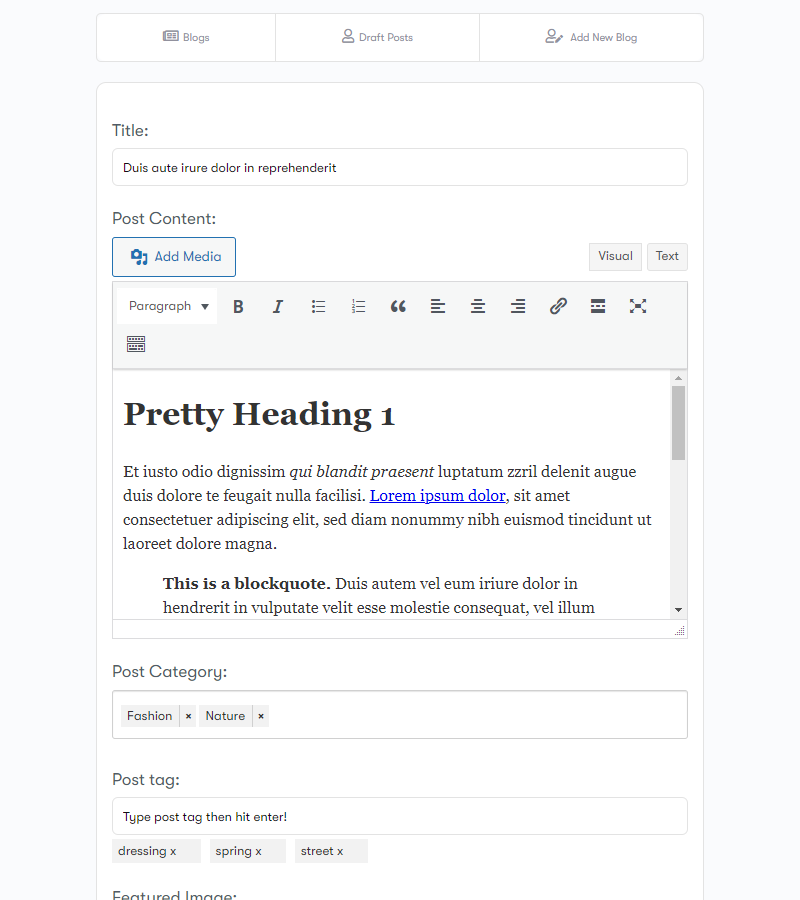Viewport: 800px width, 900px height.
Task: Align text to the right
Action: (518, 306)
